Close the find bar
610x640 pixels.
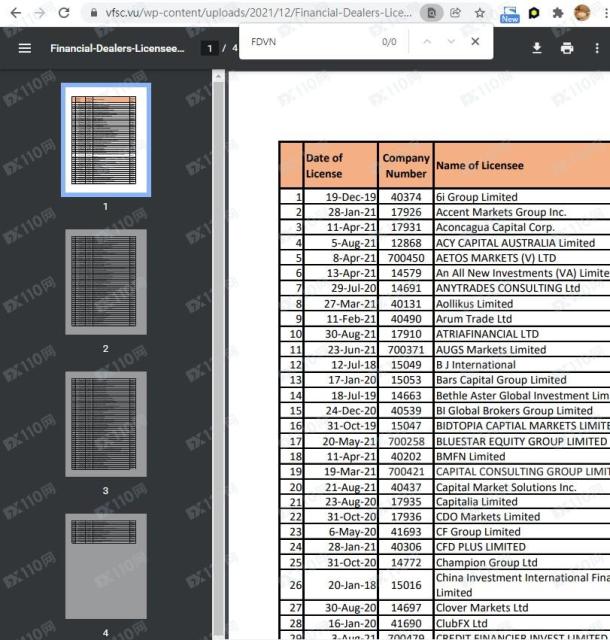[x=475, y=42]
